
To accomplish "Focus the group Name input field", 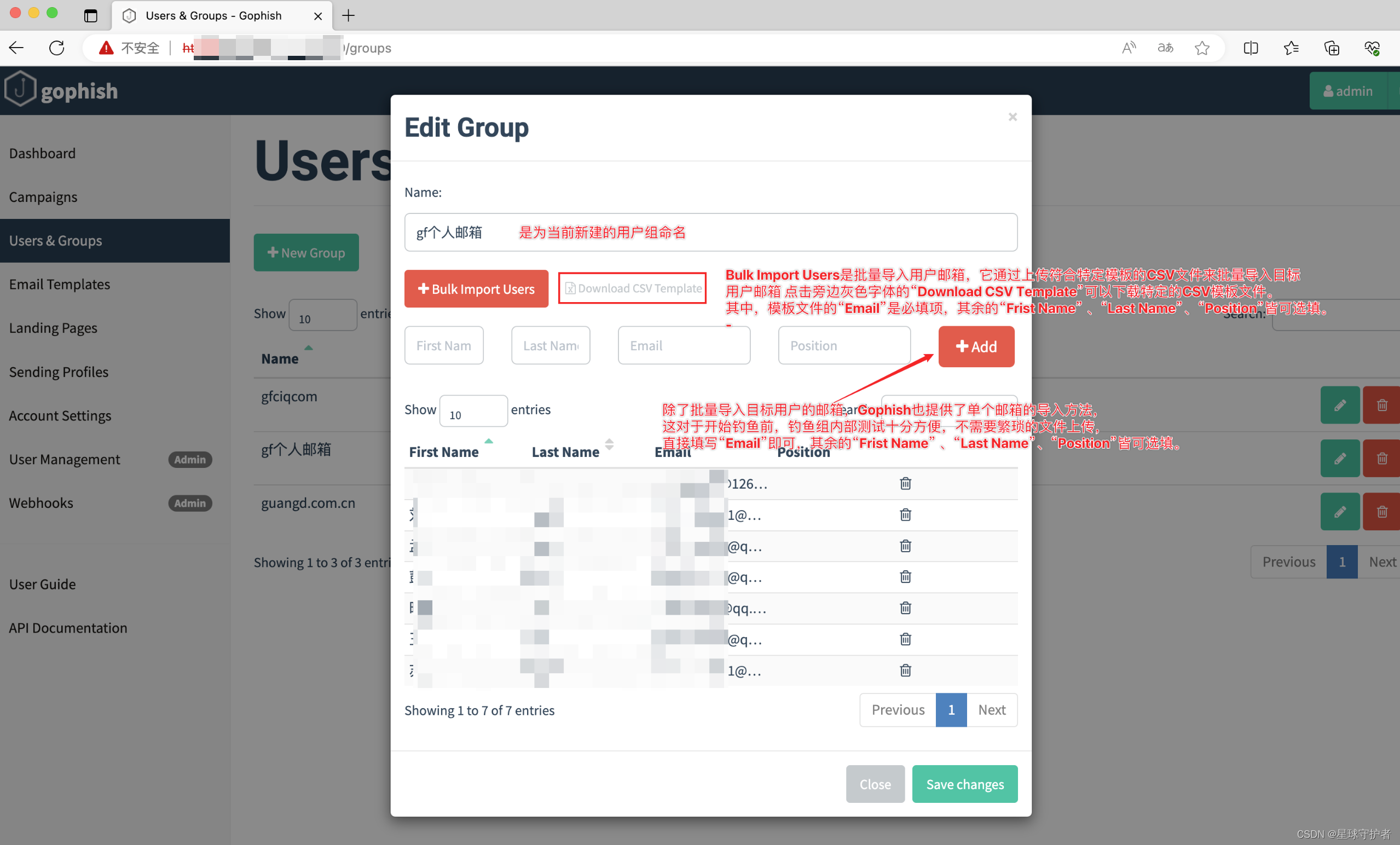I will [711, 233].
